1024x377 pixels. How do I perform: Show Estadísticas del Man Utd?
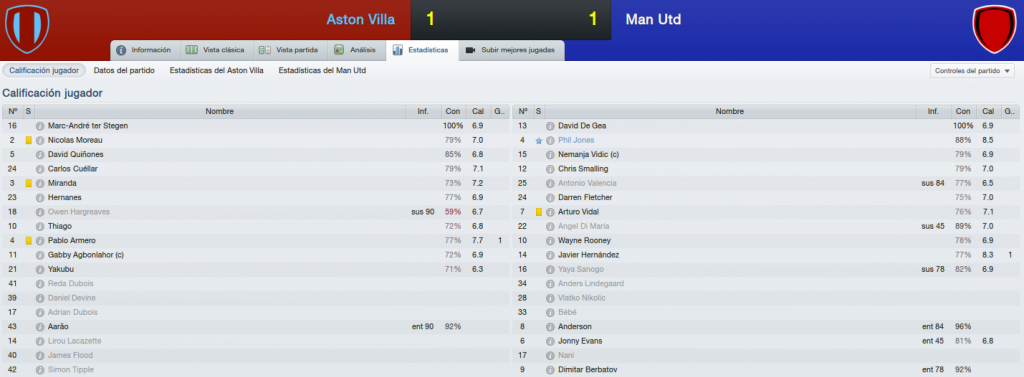(x=322, y=71)
